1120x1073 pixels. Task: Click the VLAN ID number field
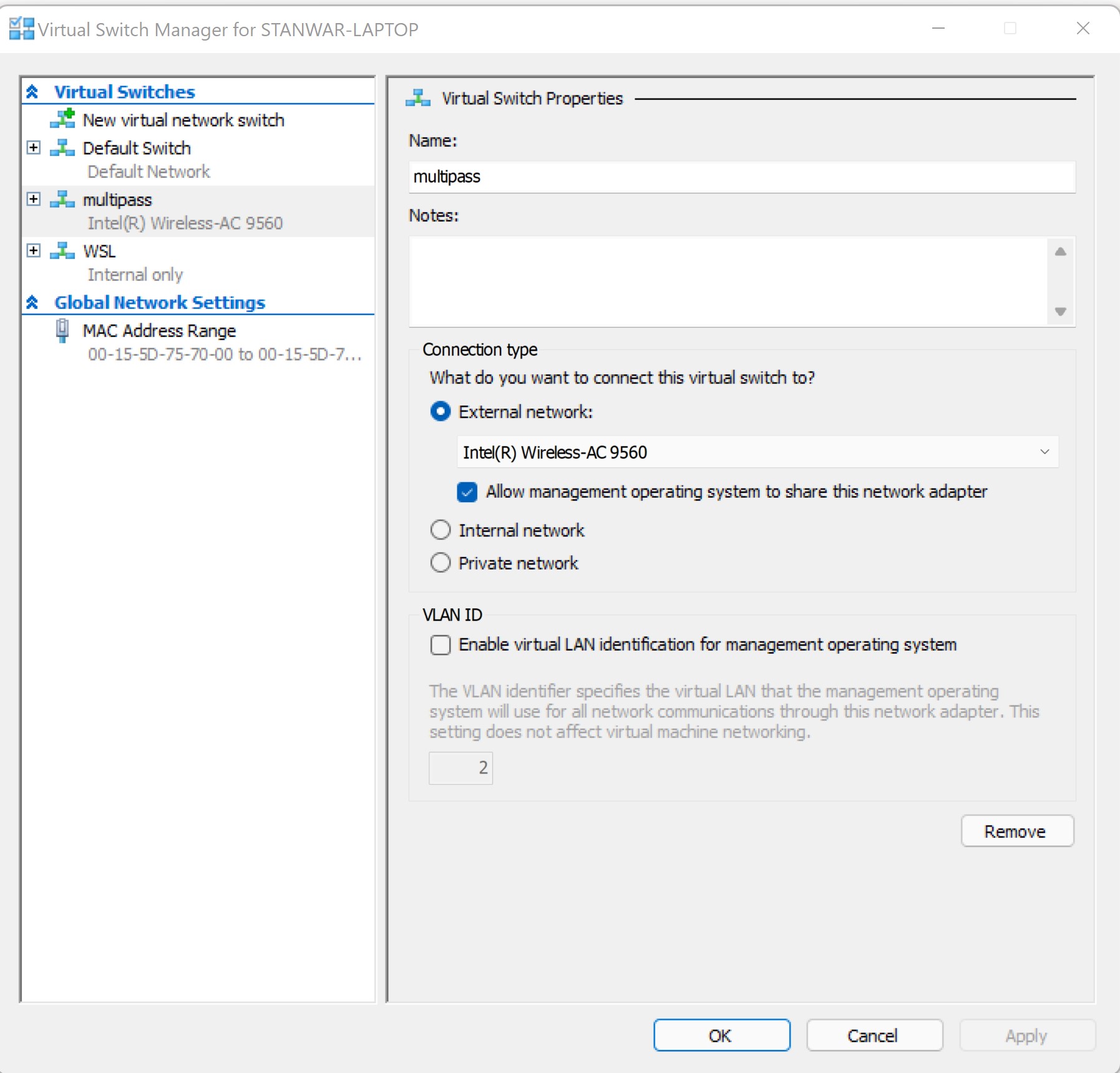point(460,767)
